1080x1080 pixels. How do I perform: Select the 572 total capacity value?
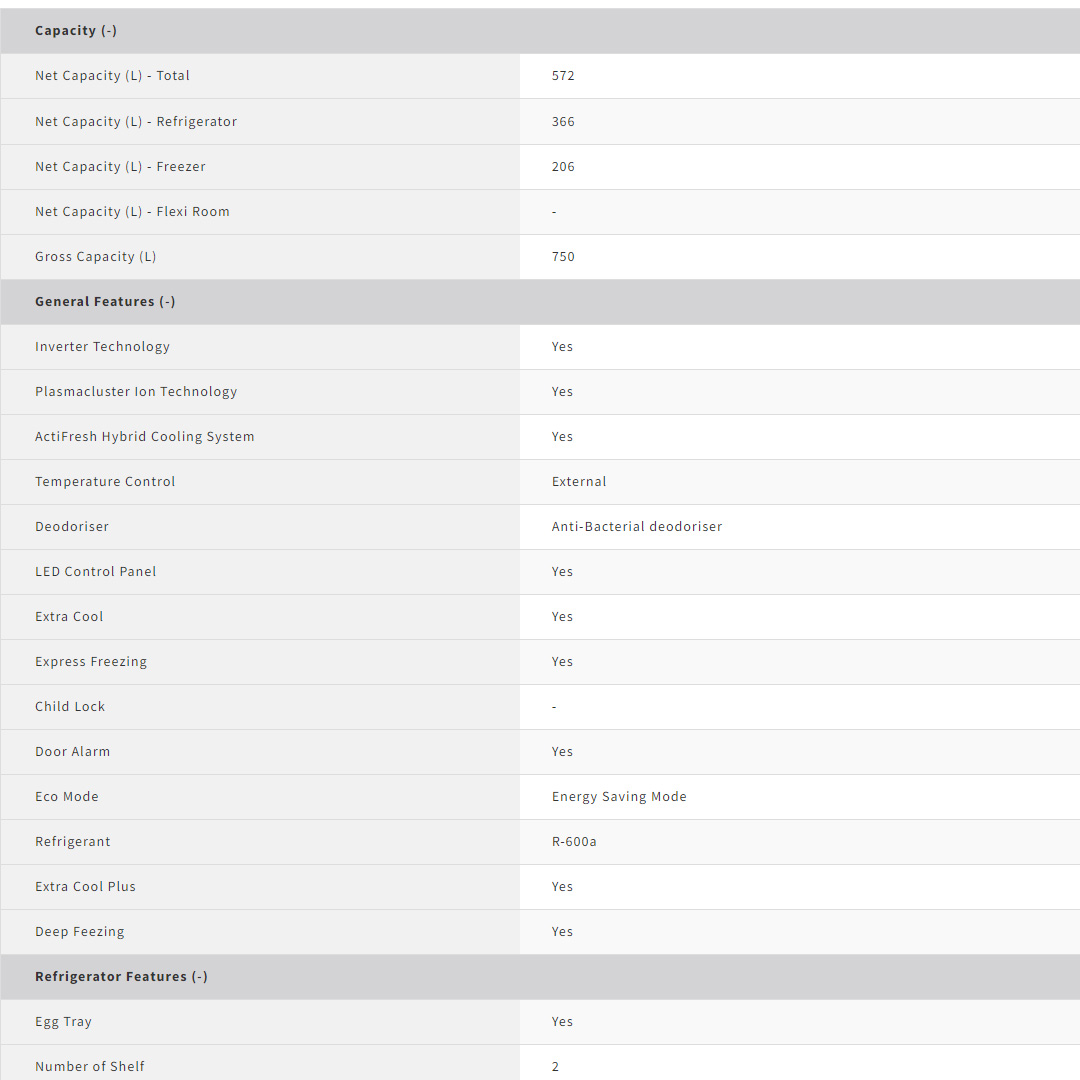(563, 76)
